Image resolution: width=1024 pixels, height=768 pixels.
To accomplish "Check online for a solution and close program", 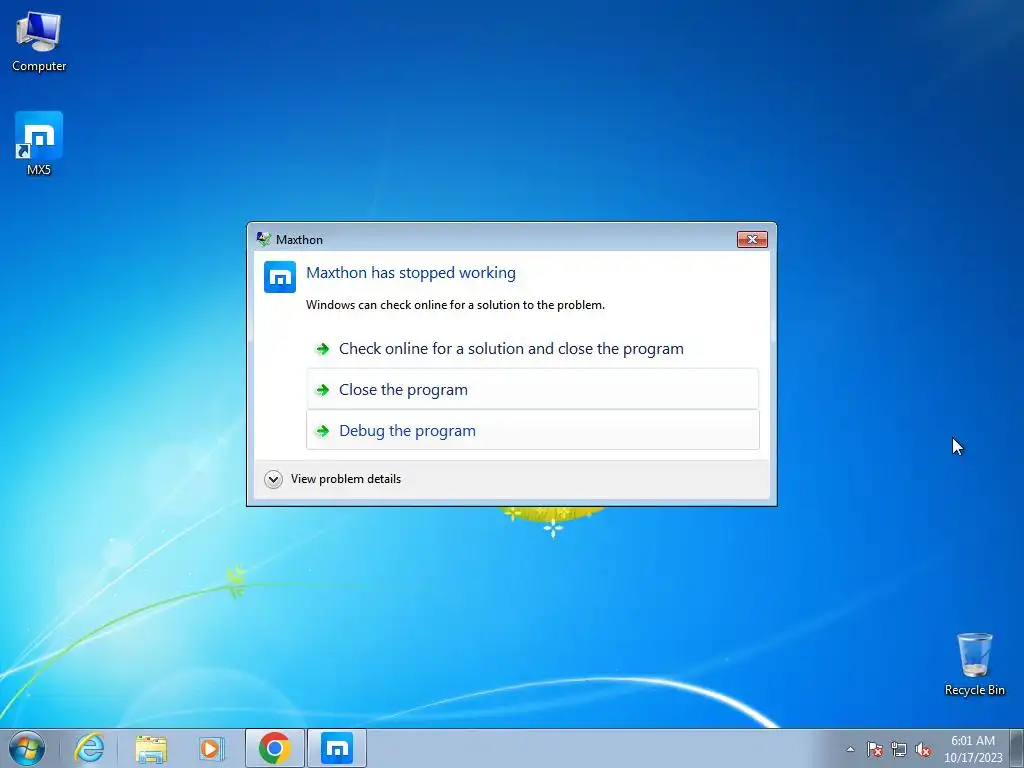I will pos(532,349).
